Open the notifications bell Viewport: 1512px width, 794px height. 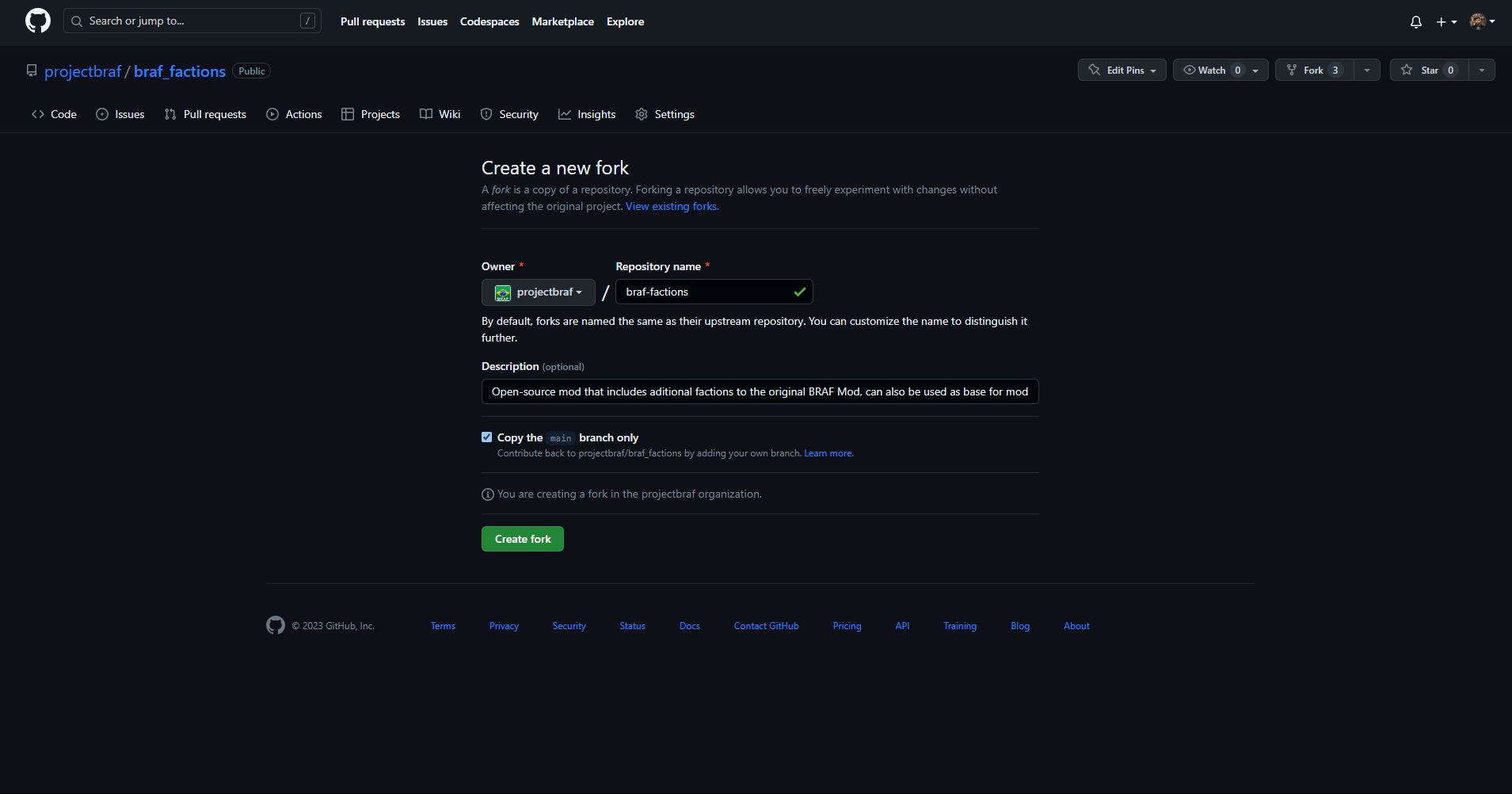1416,22
